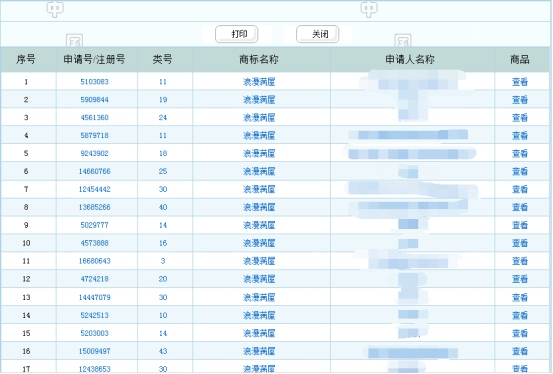Click 商标名称 column header
Viewport: 553px width, 374px height.
(259, 59)
